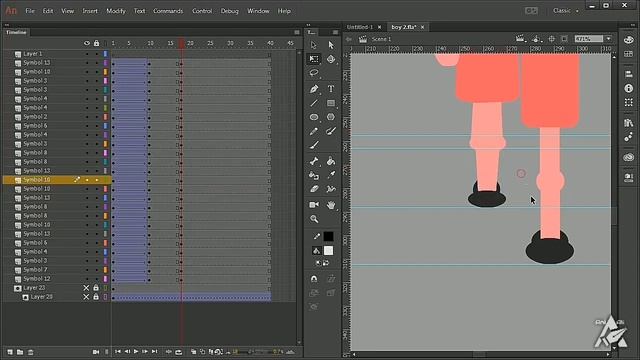Select the Subselection tool
This screenshot has height=360, width=640.
331,45
